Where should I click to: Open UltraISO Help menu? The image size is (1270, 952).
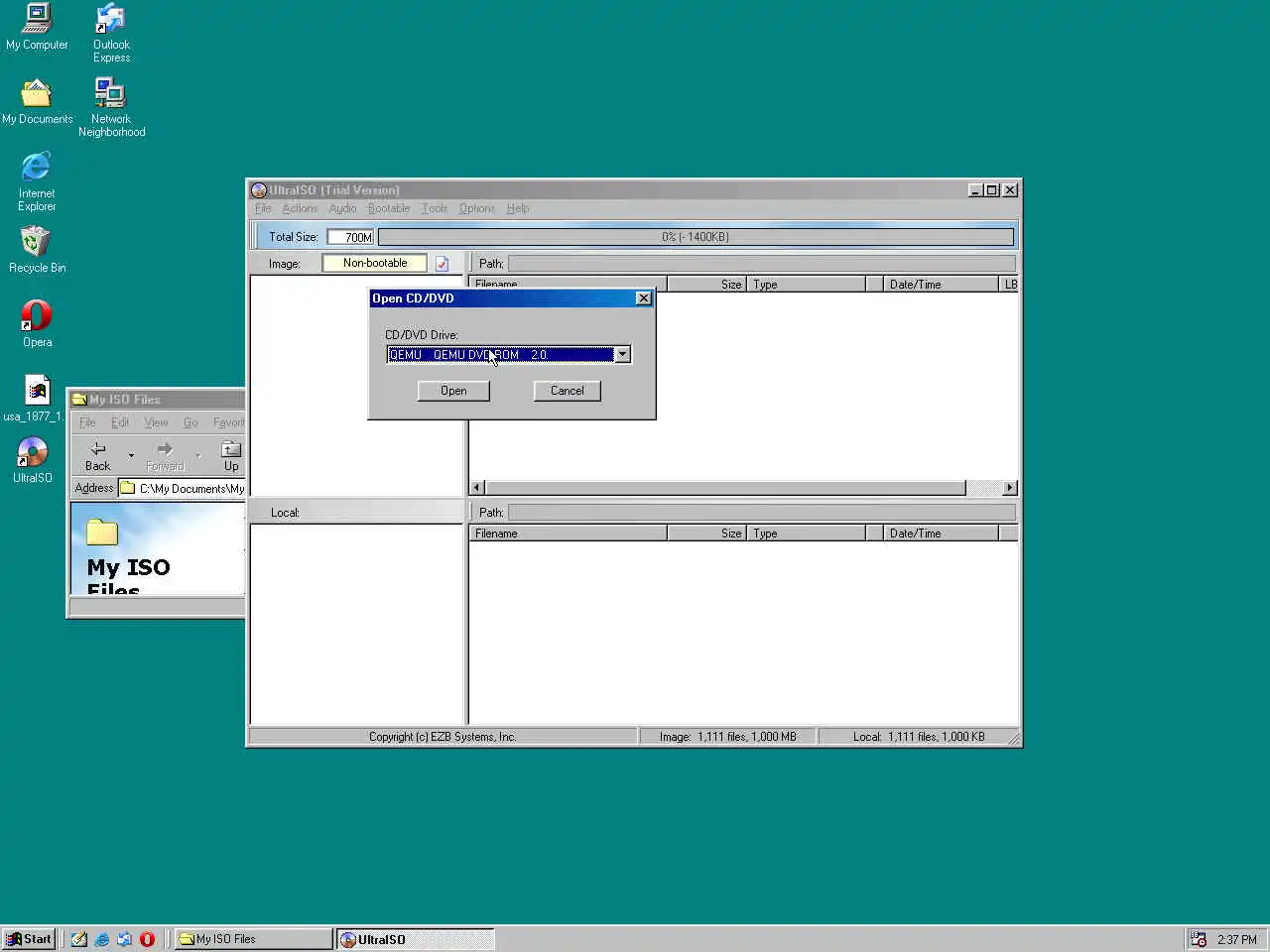518,209
